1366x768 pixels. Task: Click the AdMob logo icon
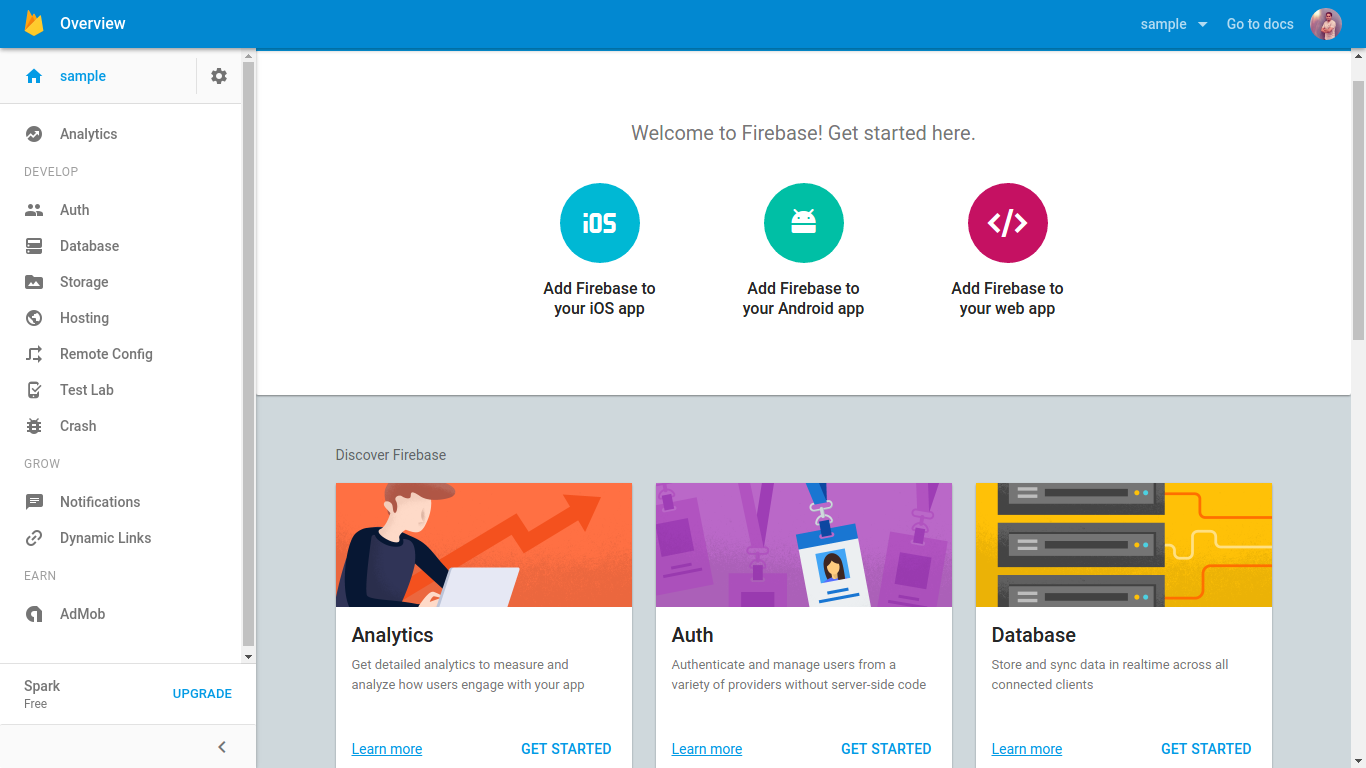(x=34, y=614)
